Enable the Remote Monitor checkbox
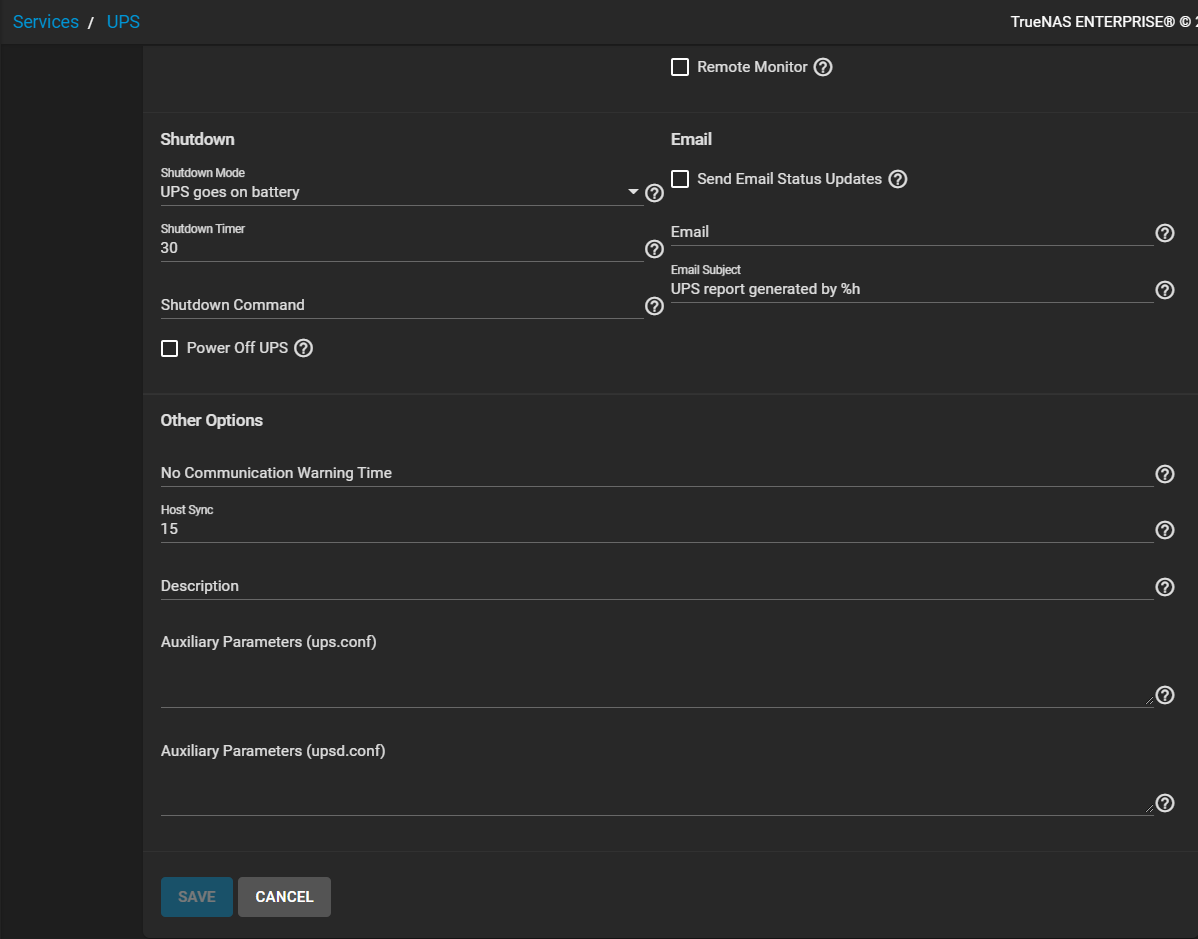Viewport: 1198px width, 939px height. pos(680,67)
